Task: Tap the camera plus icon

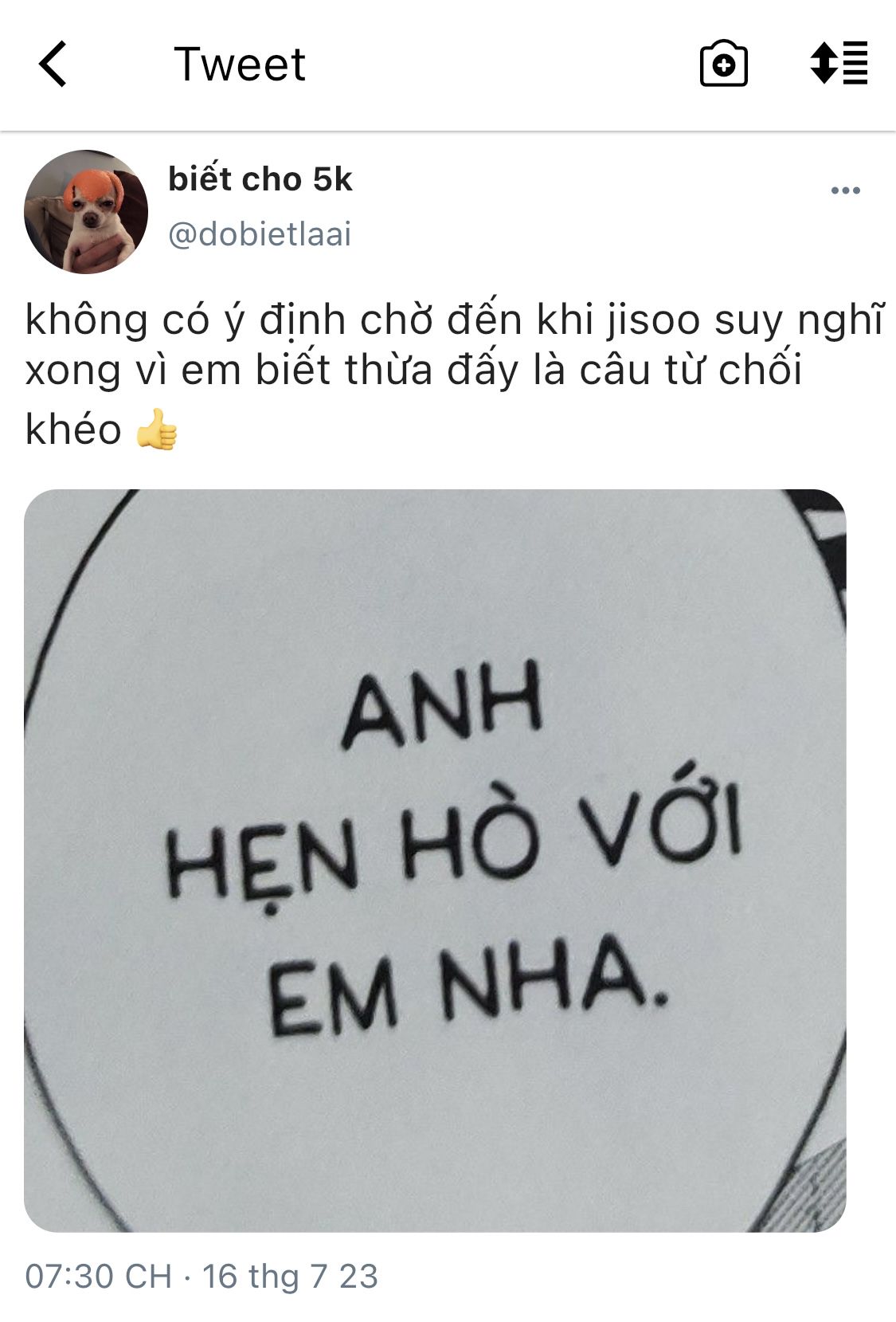Action: (x=723, y=64)
